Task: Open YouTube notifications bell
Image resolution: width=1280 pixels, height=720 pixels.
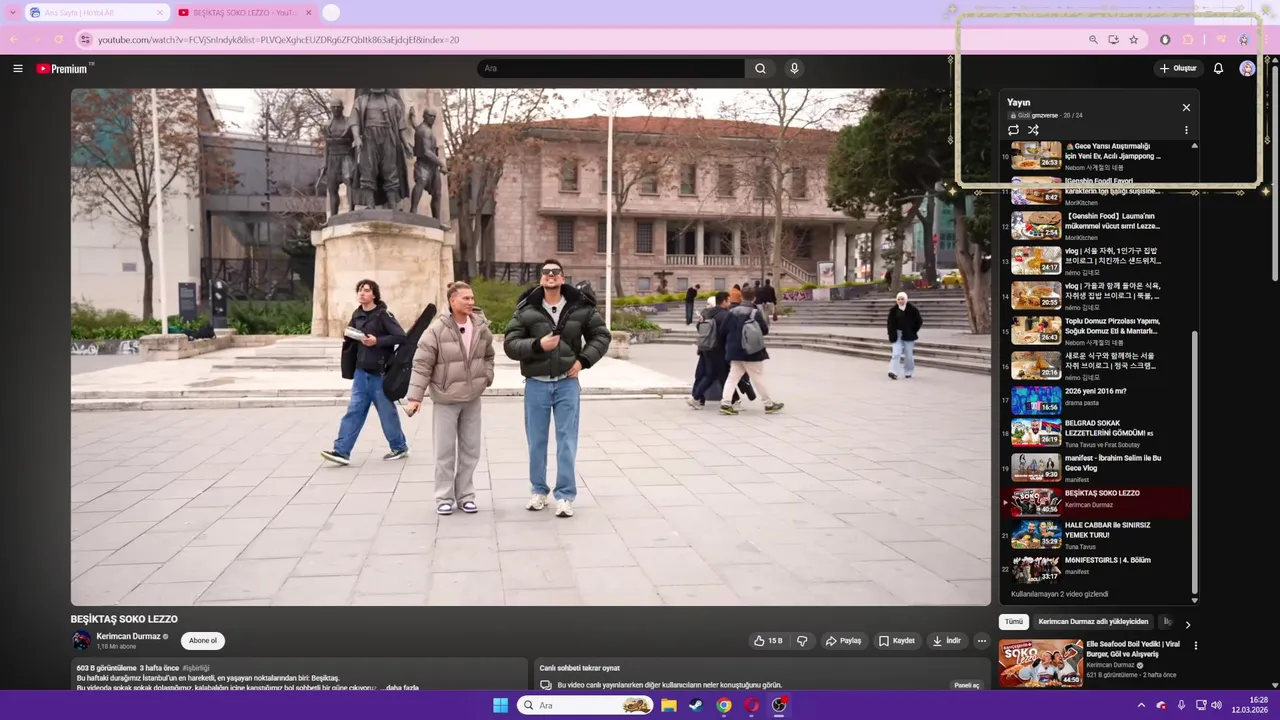Action: [x=1218, y=68]
